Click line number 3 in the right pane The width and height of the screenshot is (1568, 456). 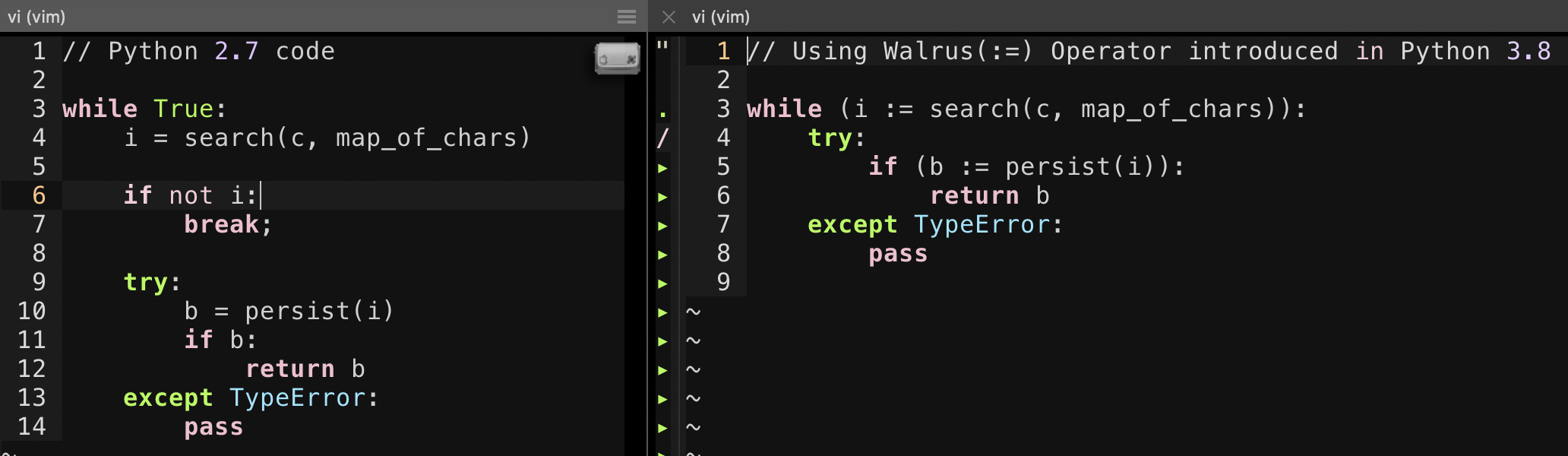pos(723,109)
